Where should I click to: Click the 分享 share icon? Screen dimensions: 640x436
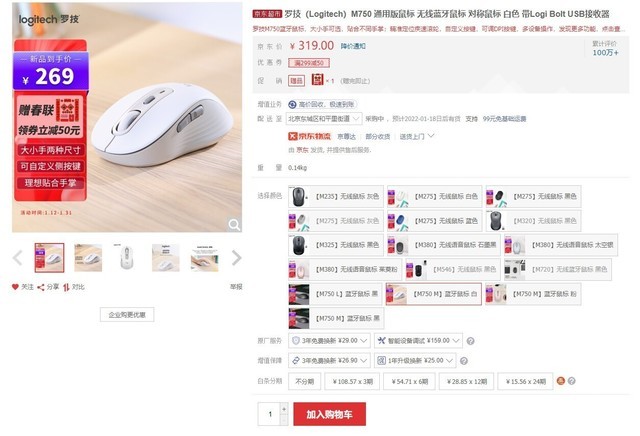click(x=41, y=287)
